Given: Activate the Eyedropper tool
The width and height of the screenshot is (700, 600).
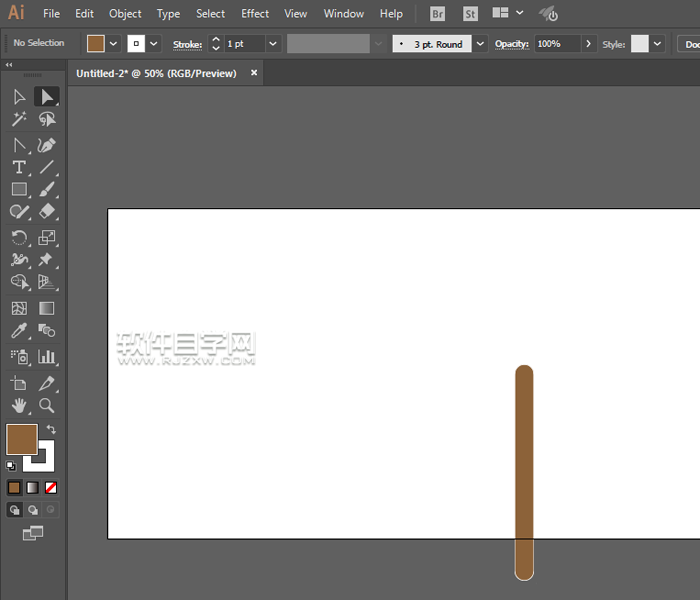Looking at the screenshot, I should tap(19, 331).
